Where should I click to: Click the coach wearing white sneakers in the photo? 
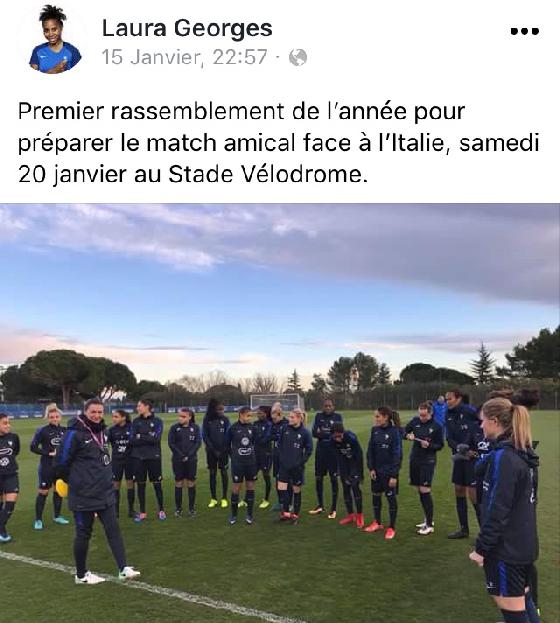point(92,491)
